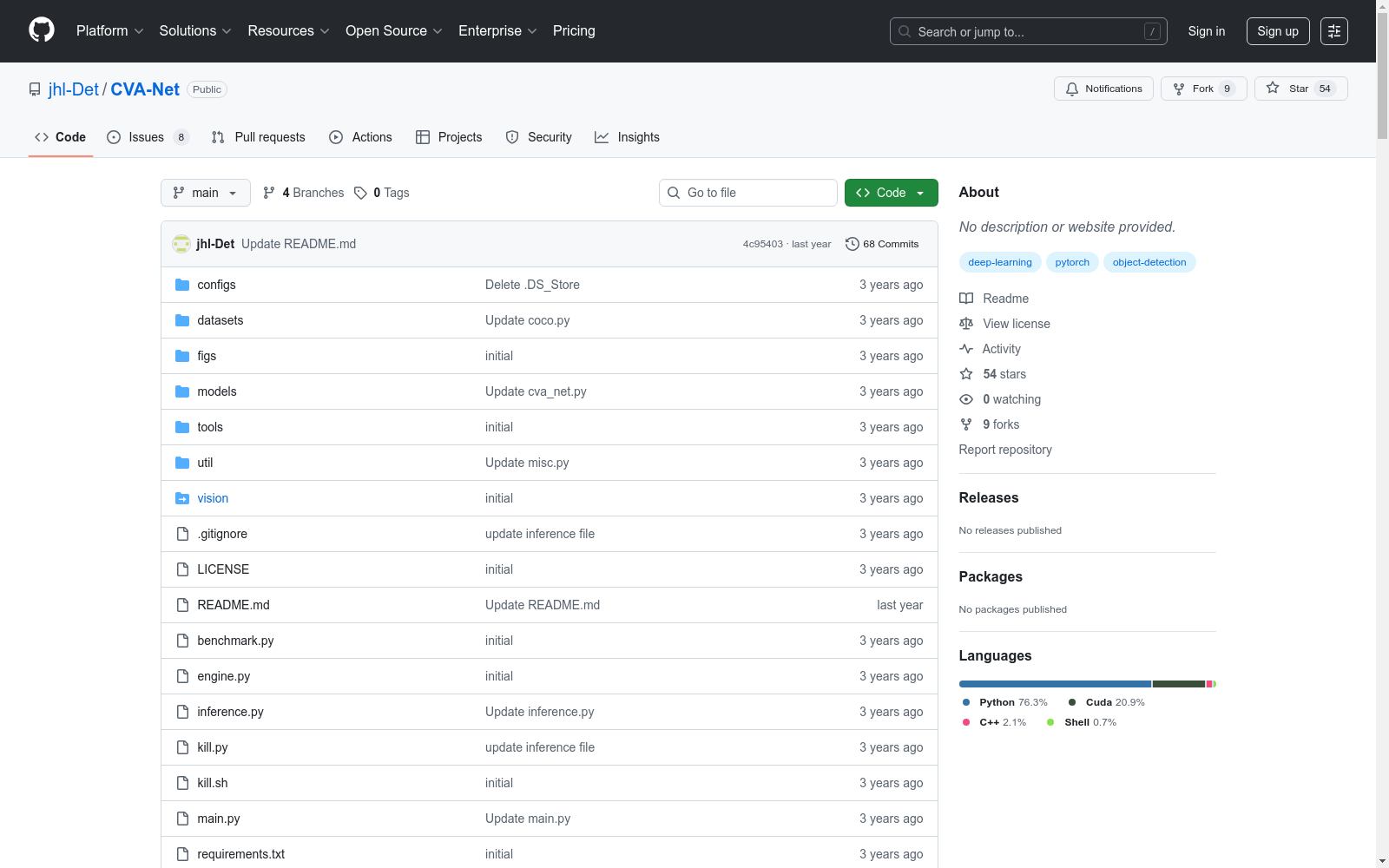This screenshot has height=868, width=1389.
Task: Click the tag icon next to Tags
Action: click(x=360, y=193)
